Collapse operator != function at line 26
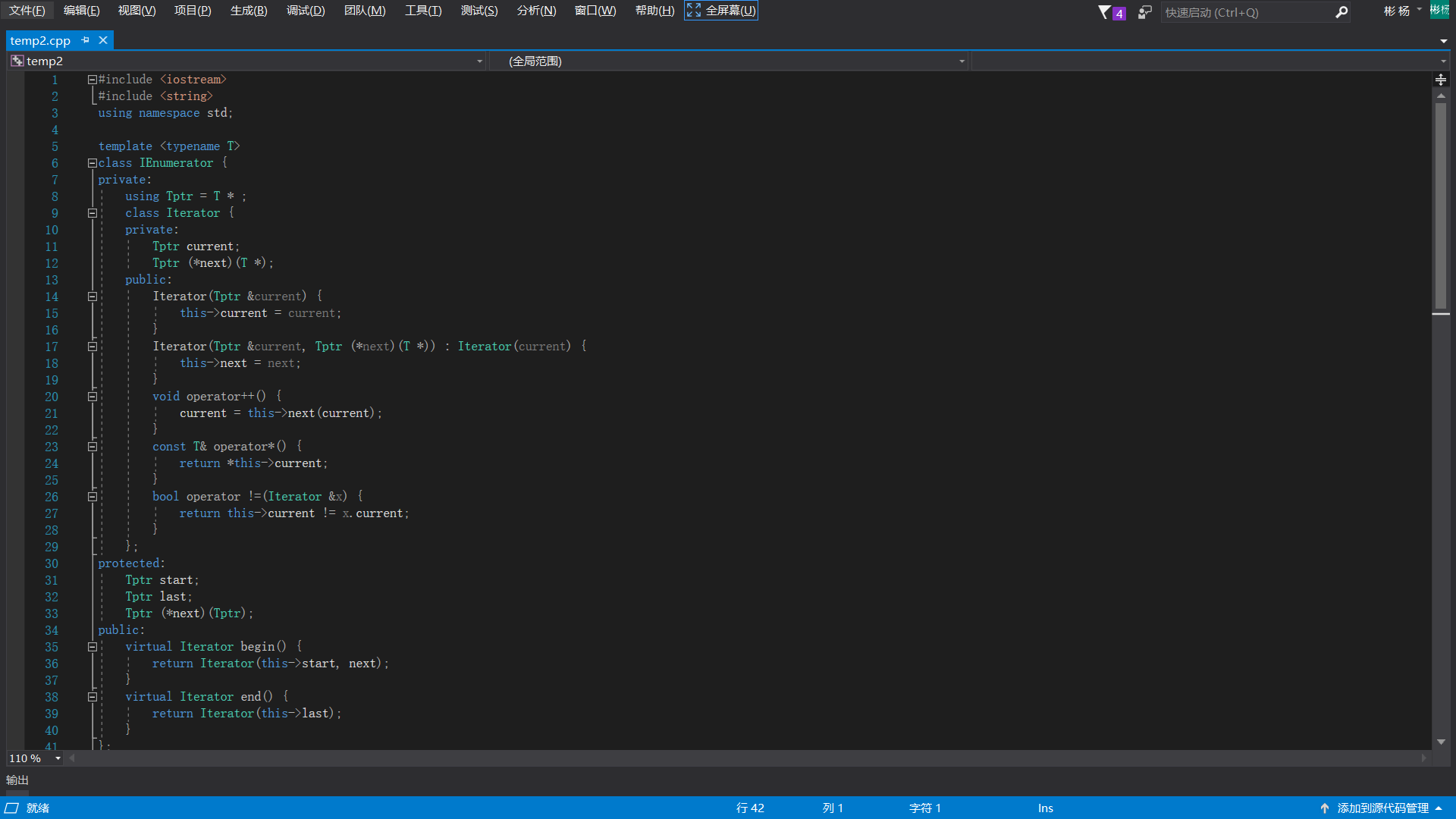 click(92, 497)
